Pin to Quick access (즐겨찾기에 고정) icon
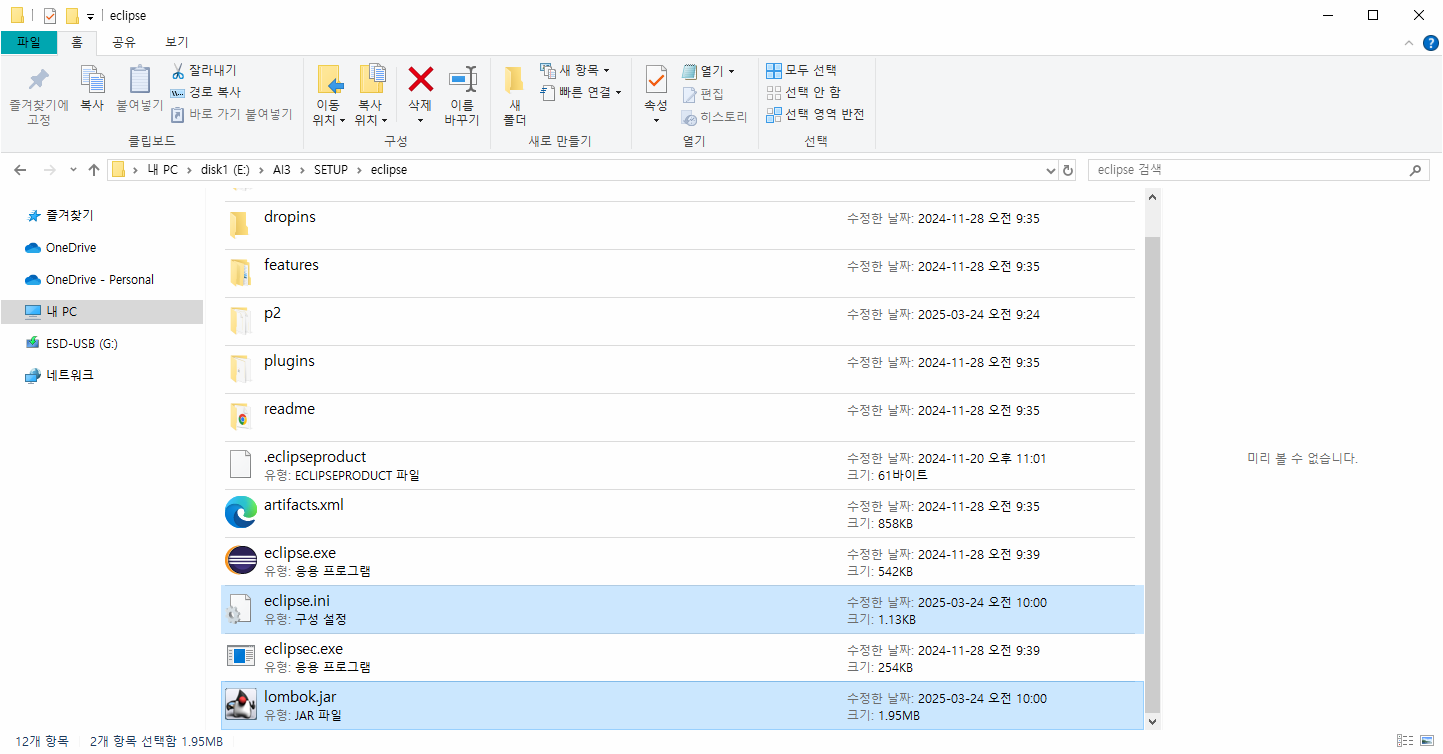This screenshot has height=754, width=1443. point(38,80)
